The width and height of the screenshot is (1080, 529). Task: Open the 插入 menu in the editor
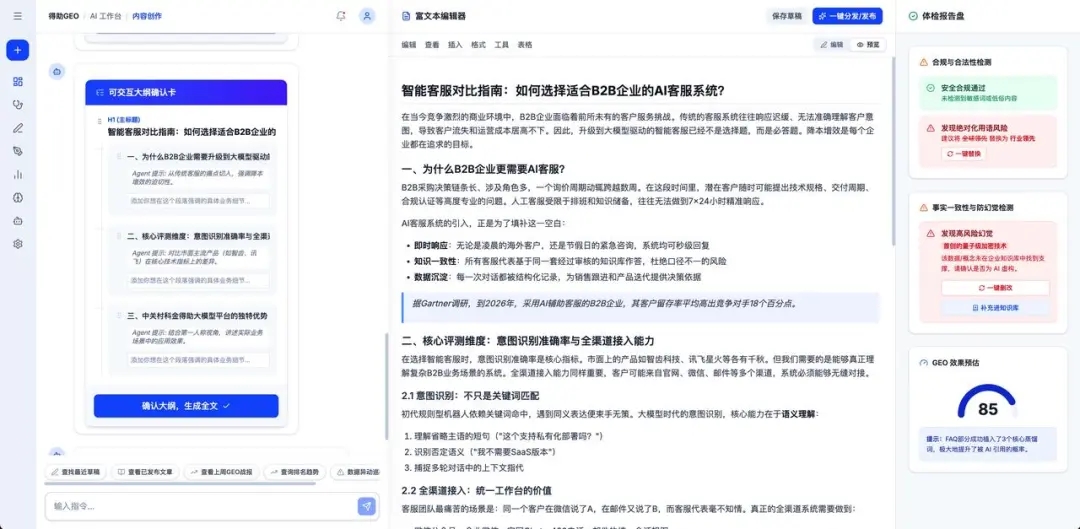[x=455, y=45]
